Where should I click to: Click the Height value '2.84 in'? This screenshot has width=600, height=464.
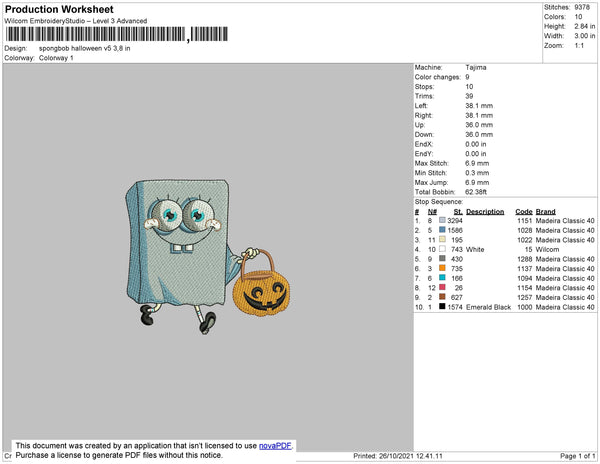585,26
